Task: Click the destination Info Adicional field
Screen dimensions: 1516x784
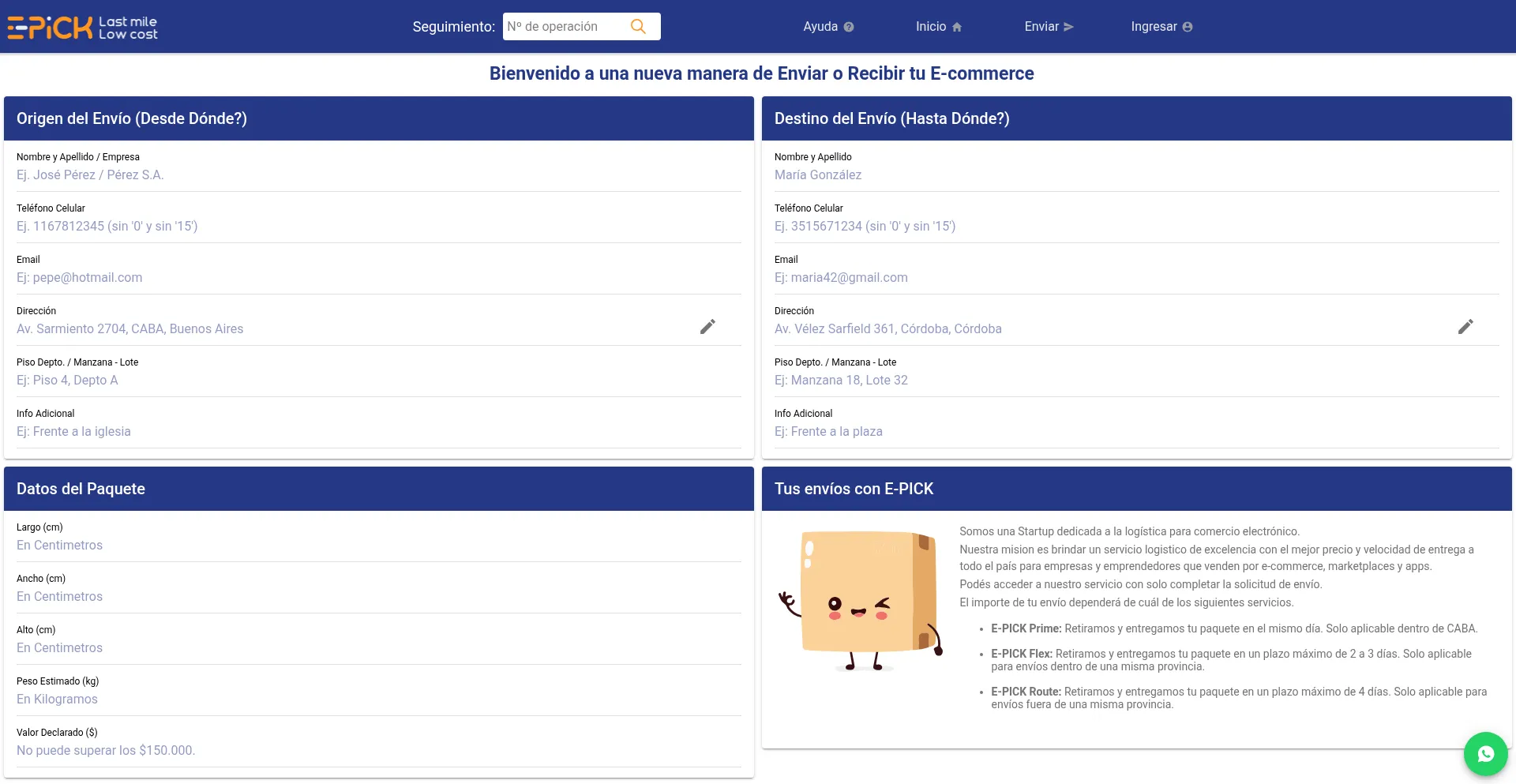Action: [x=1137, y=432]
